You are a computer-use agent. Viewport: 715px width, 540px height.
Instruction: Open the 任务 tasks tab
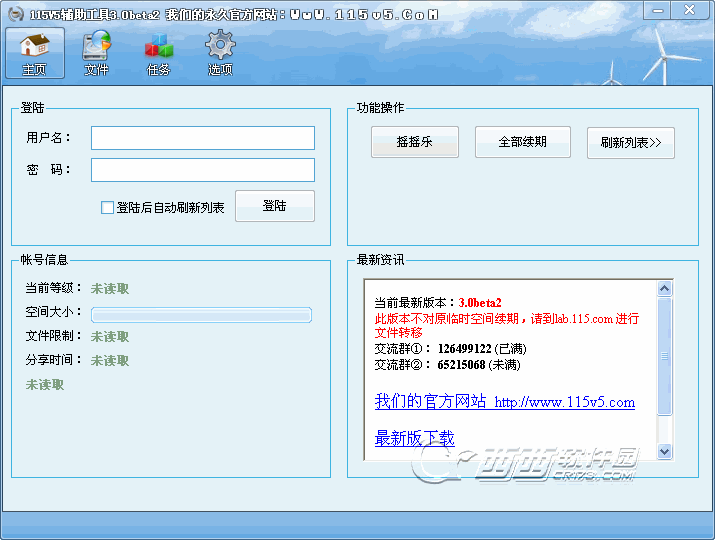point(158,53)
